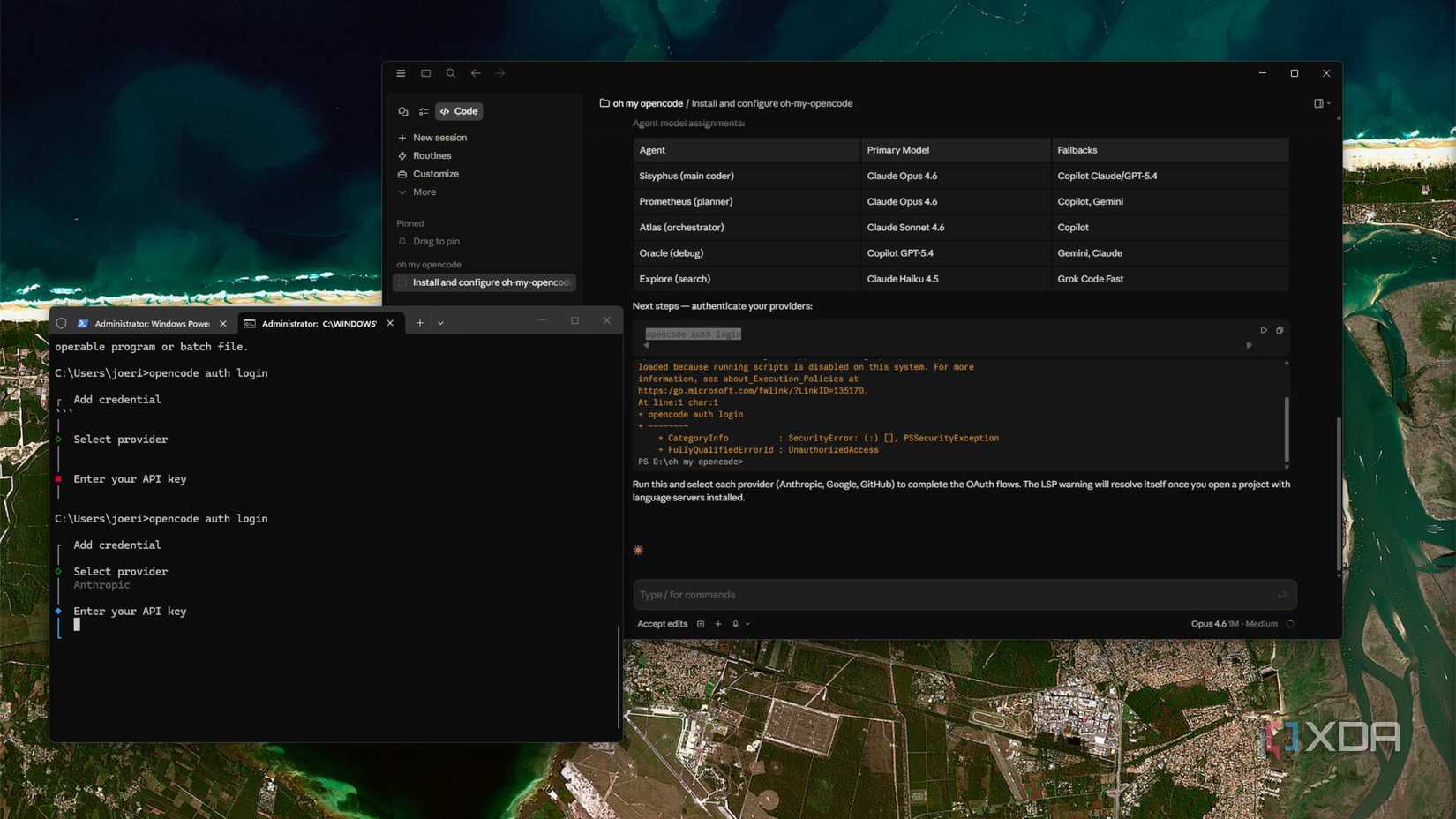The image size is (1456, 819).
Task: Open the microphone options dropdown arrow
Action: pos(747,624)
